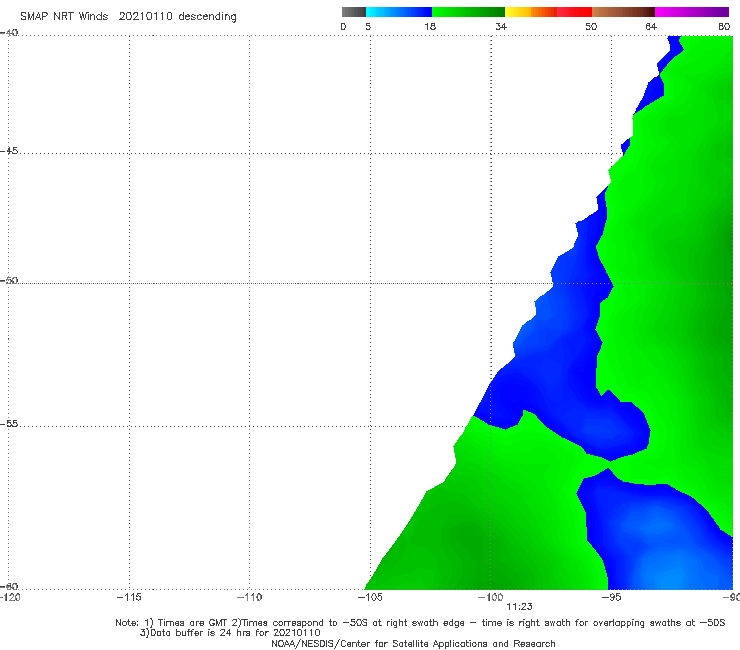Image resolution: width=740 pixels, height=650 pixels.
Task: Click the red segment of the color bar
Action: point(574,12)
